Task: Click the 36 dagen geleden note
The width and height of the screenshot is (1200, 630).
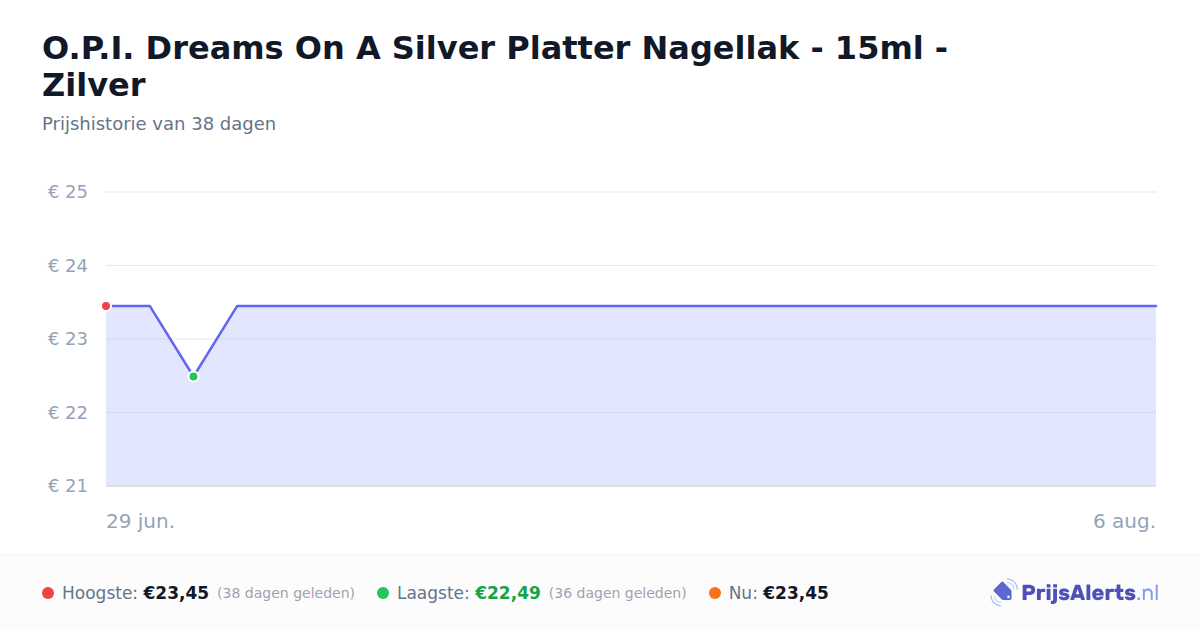Action: coord(618,593)
